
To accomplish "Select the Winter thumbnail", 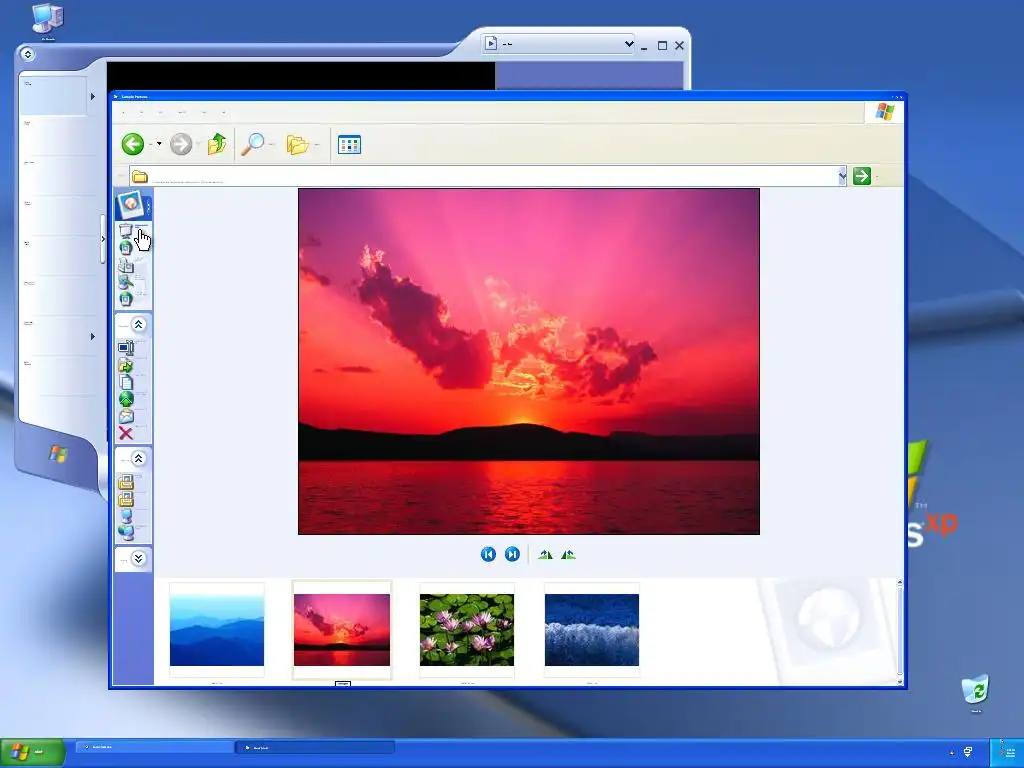I will [592, 630].
